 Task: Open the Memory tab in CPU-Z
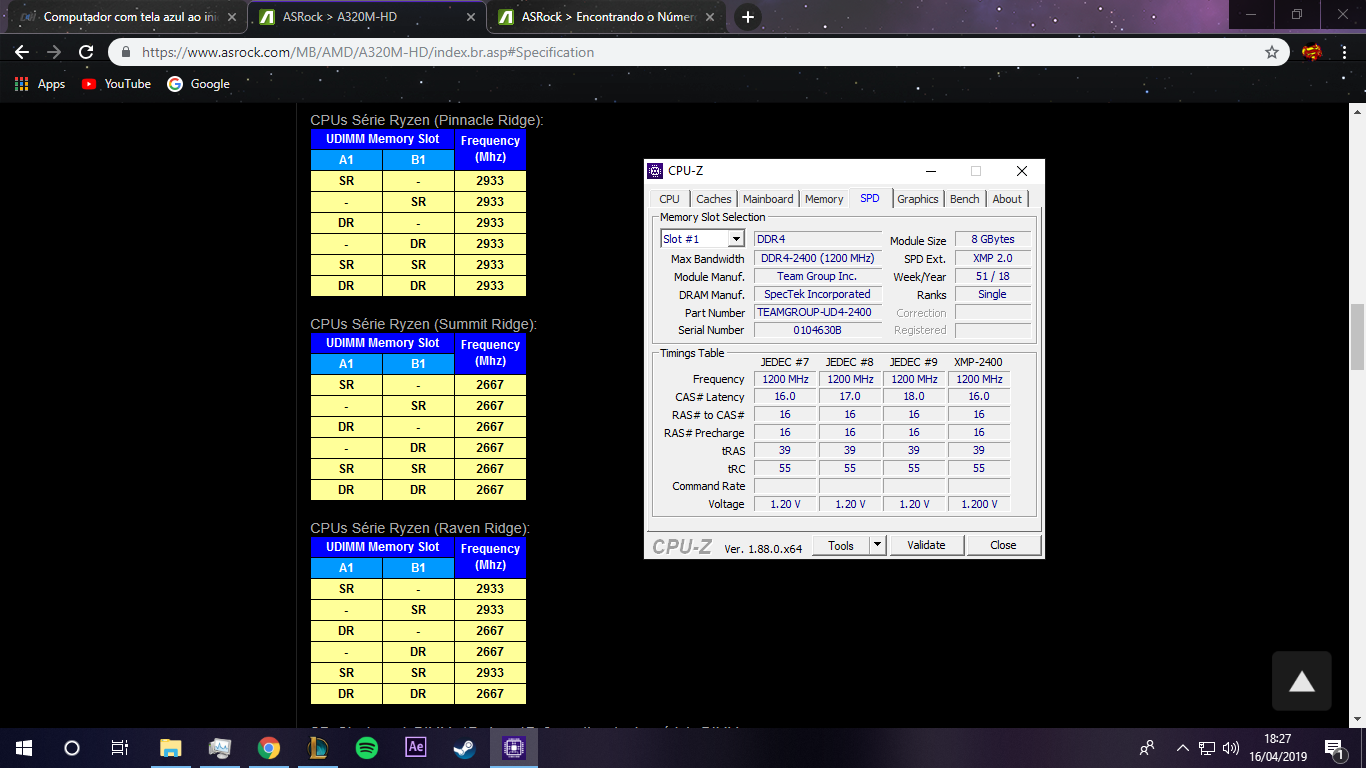tap(824, 199)
